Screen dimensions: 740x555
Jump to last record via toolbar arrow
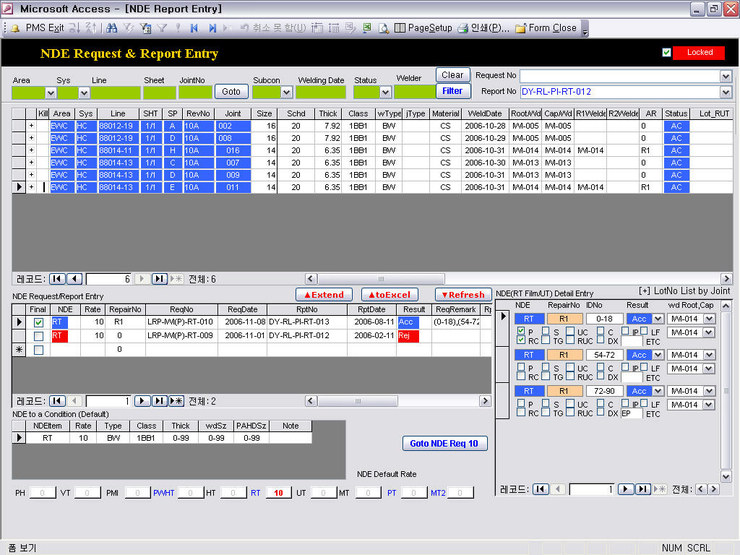(212, 28)
